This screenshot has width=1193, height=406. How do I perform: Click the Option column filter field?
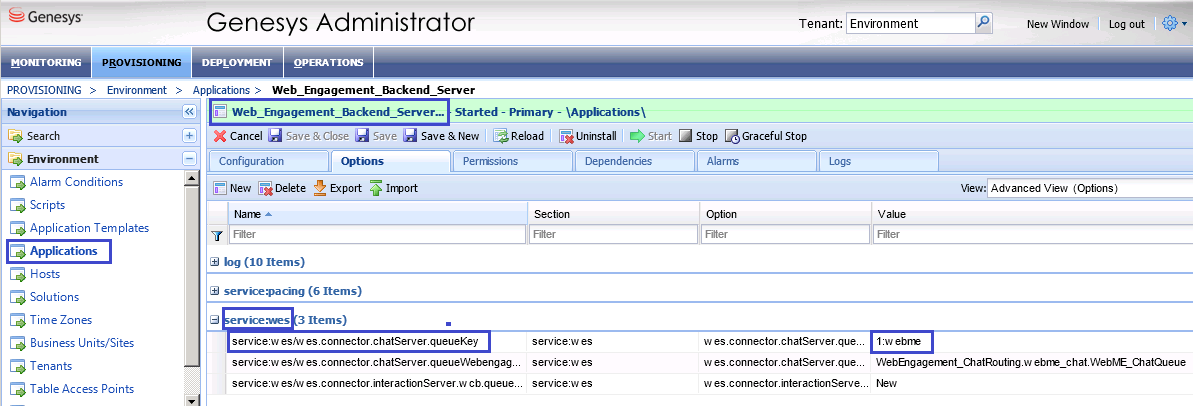click(x=786, y=235)
